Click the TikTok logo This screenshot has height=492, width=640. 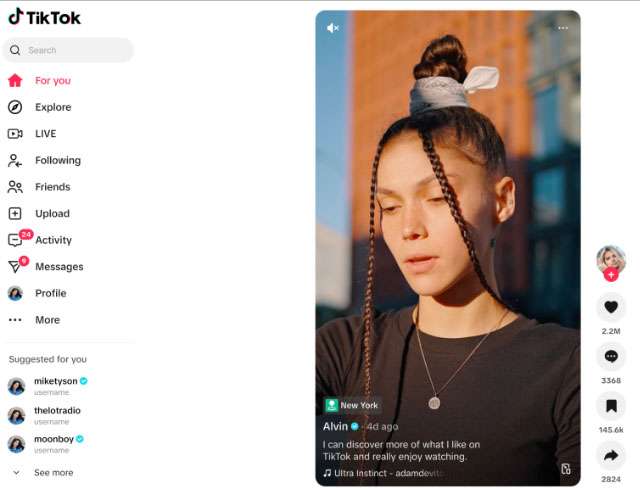[x=45, y=17]
